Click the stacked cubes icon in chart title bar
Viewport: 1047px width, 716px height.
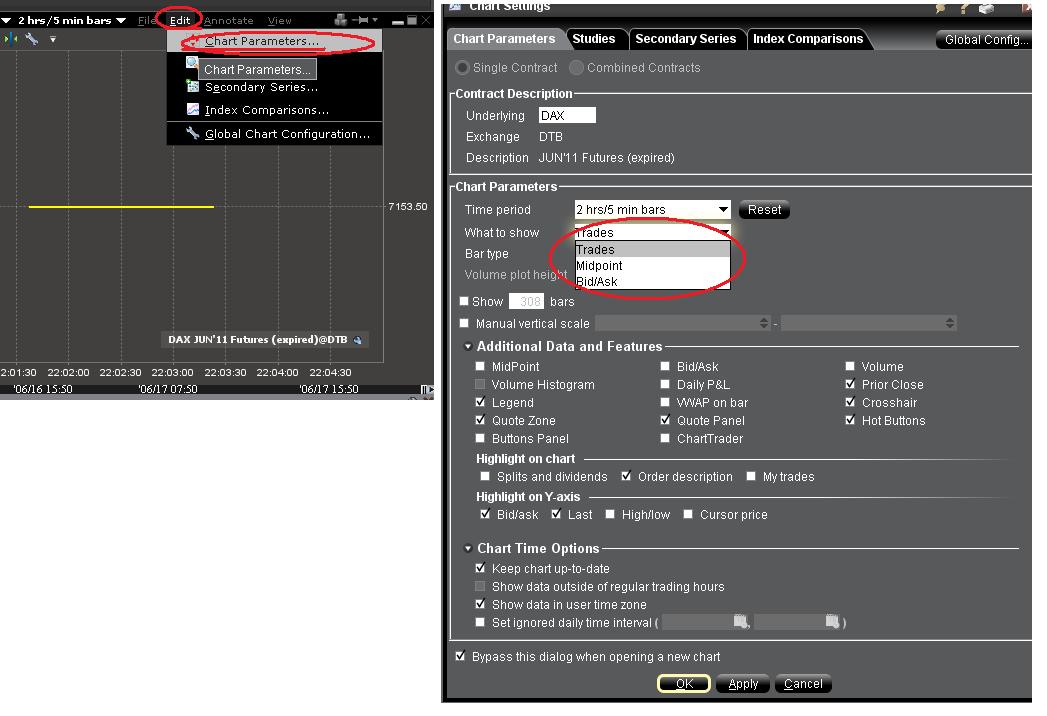pos(341,20)
